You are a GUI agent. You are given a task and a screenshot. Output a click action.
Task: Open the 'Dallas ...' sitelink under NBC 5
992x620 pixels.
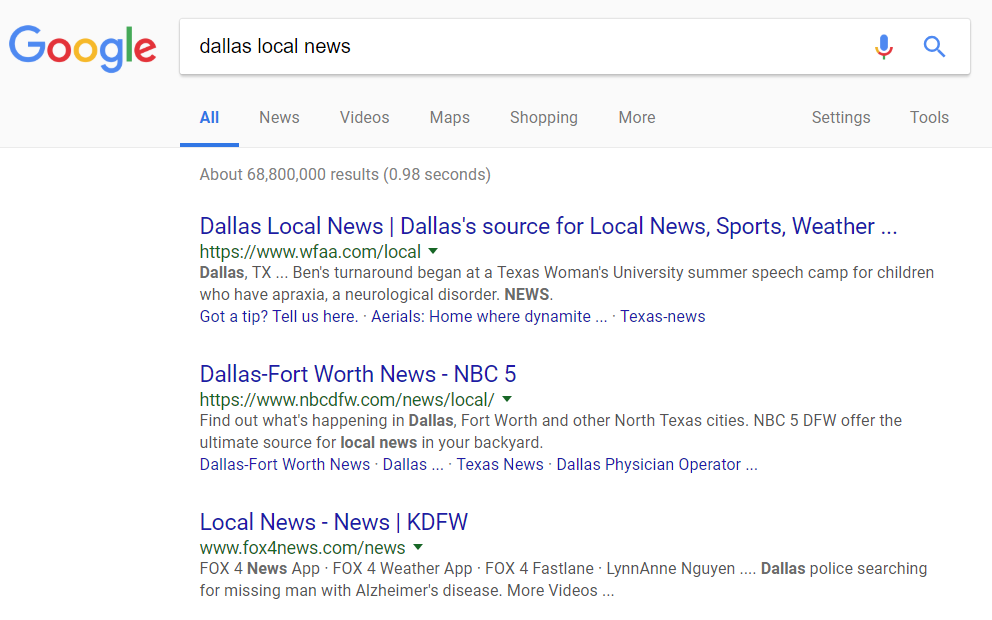point(413,464)
